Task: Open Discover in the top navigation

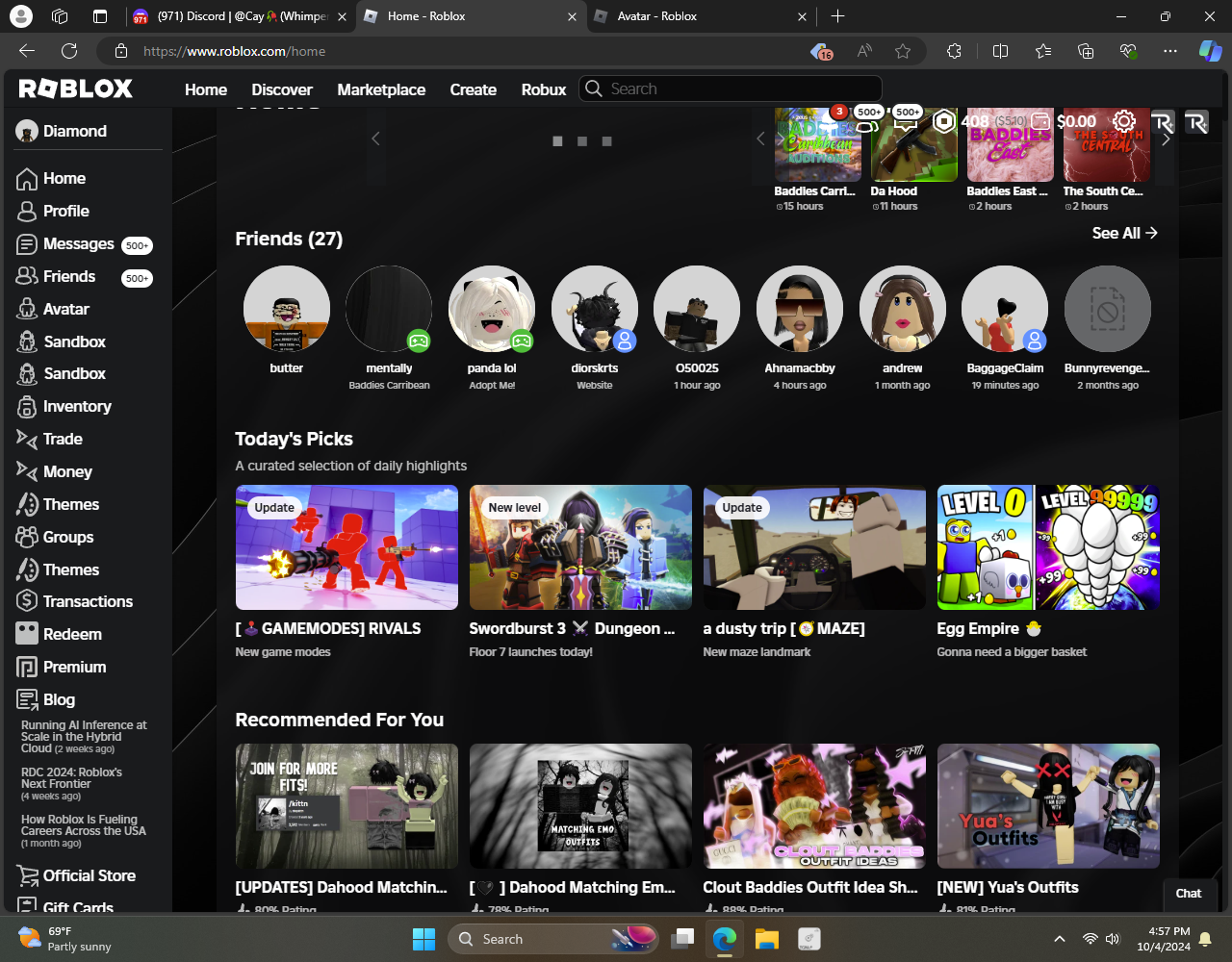Action: pyautogui.click(x=282, y=89)
